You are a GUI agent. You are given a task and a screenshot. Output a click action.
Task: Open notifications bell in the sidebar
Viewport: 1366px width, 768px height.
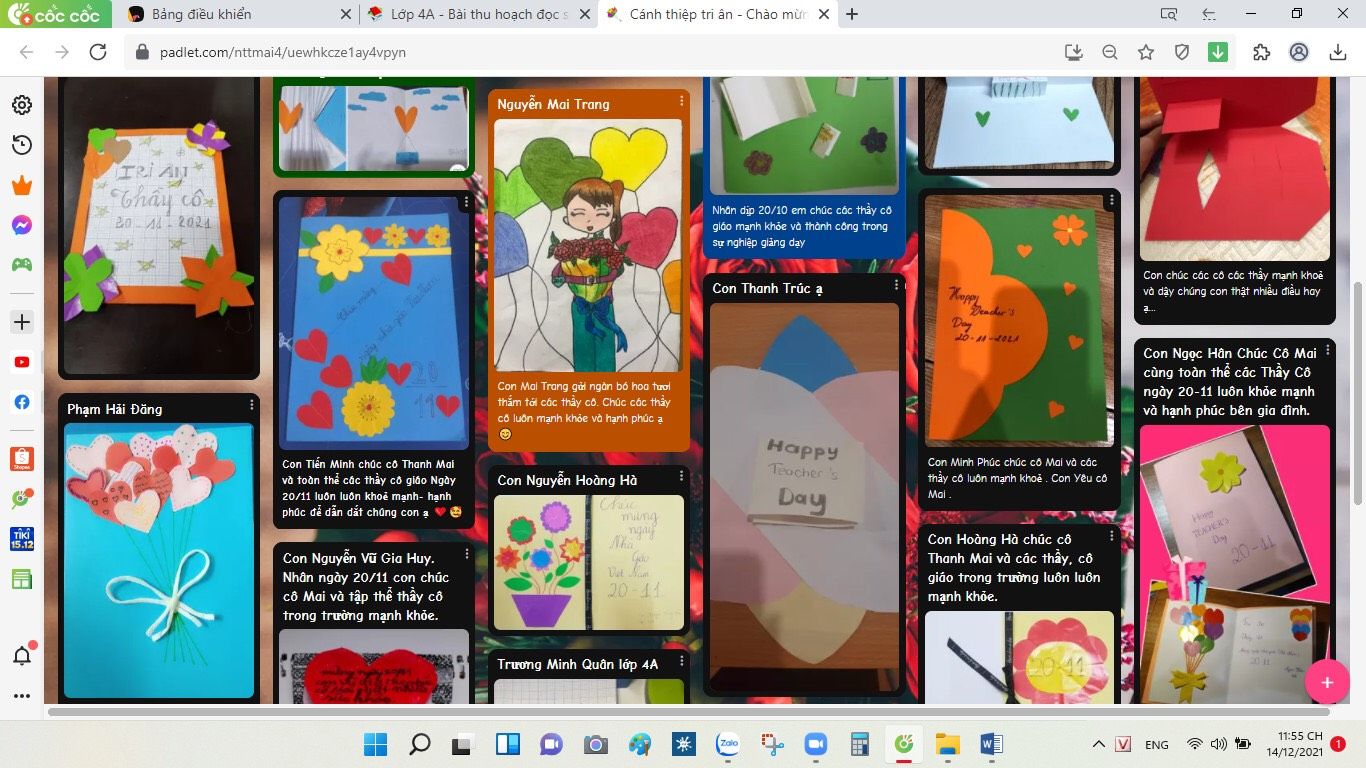coord(22,656)
